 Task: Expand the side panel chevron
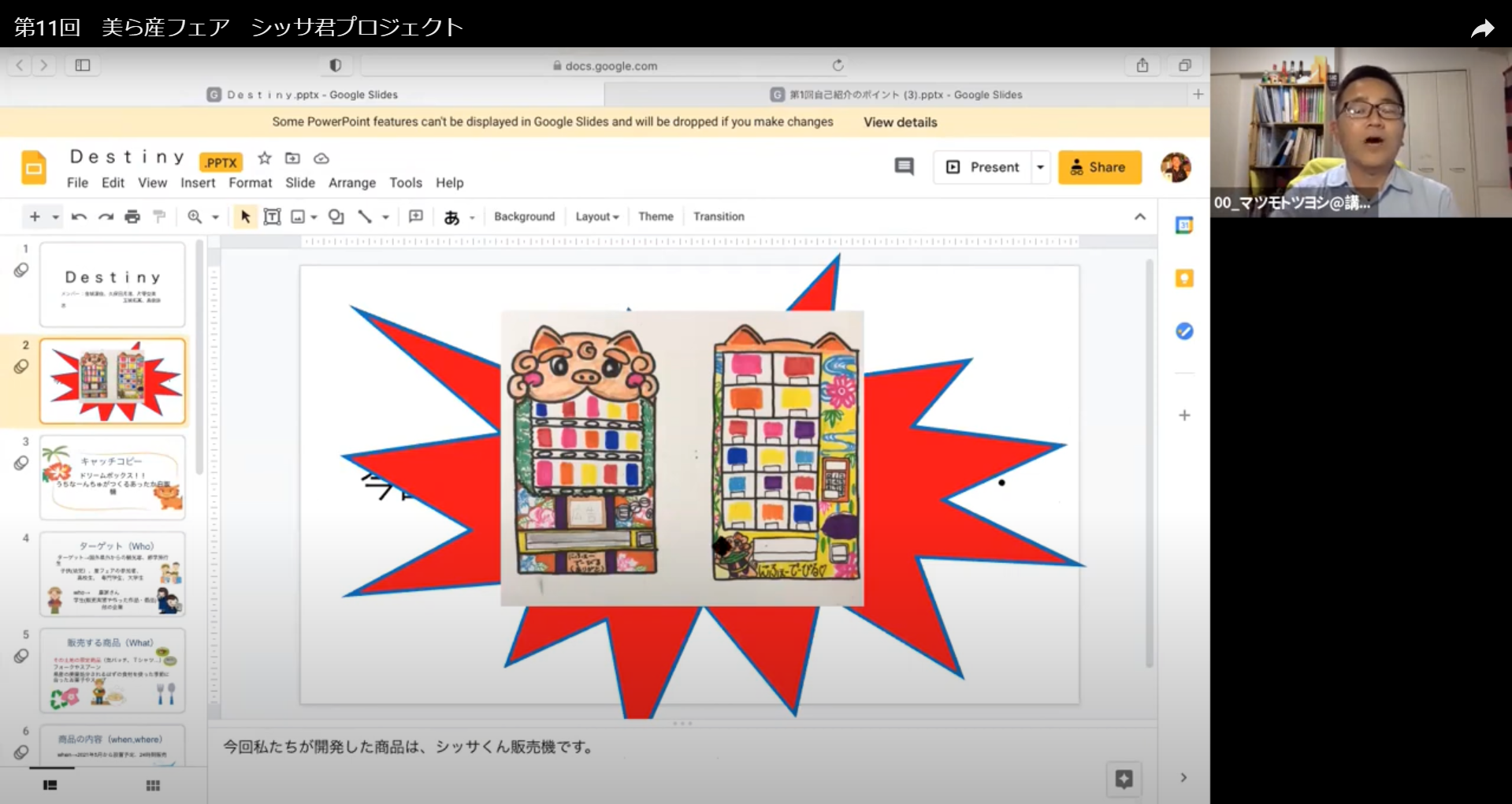[1183, 778]
